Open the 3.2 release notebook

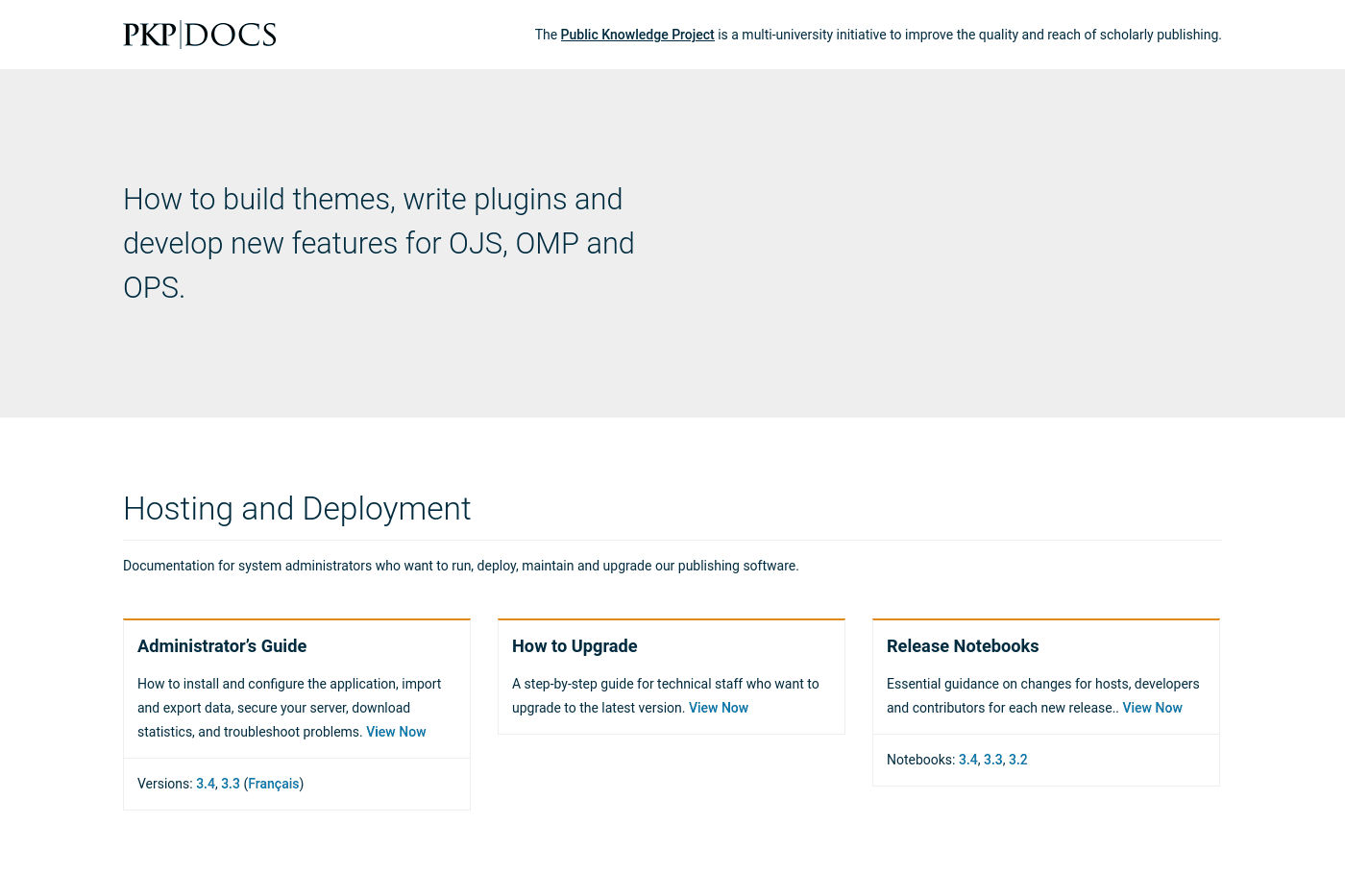tap(1017, 760)
